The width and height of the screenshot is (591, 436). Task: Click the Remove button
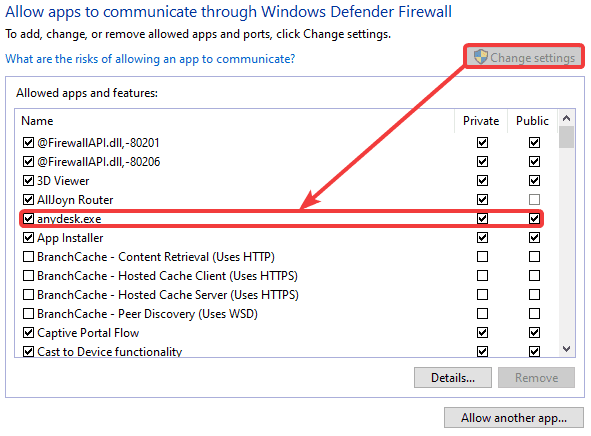(x=536, y=378)
